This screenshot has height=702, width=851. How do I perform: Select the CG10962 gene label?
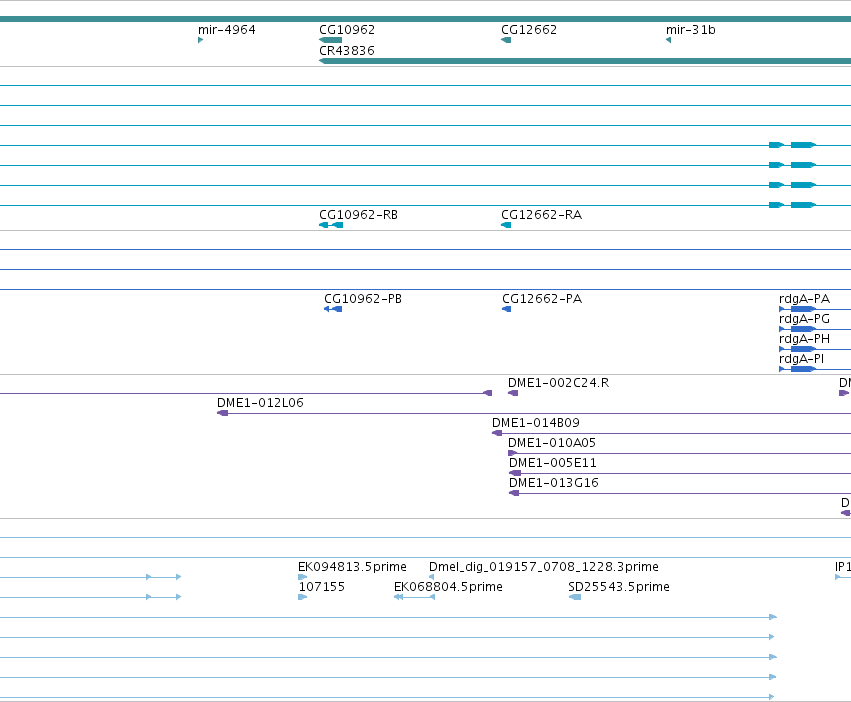347,29
